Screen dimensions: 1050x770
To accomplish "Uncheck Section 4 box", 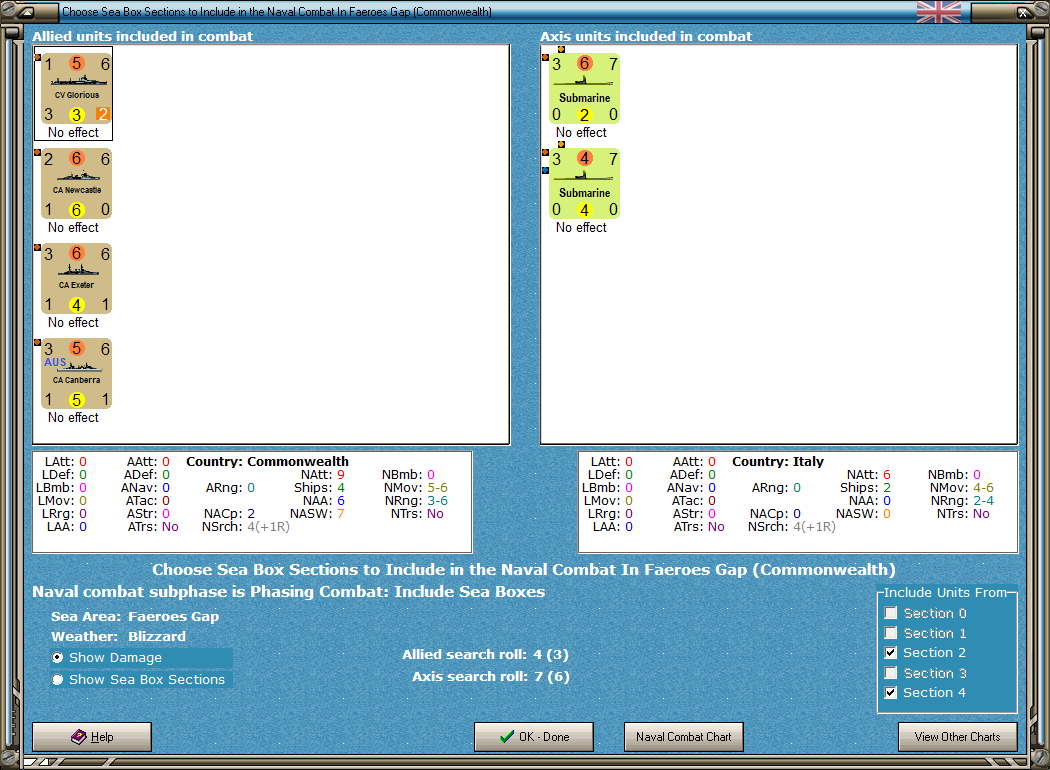I will pos(891,692).
